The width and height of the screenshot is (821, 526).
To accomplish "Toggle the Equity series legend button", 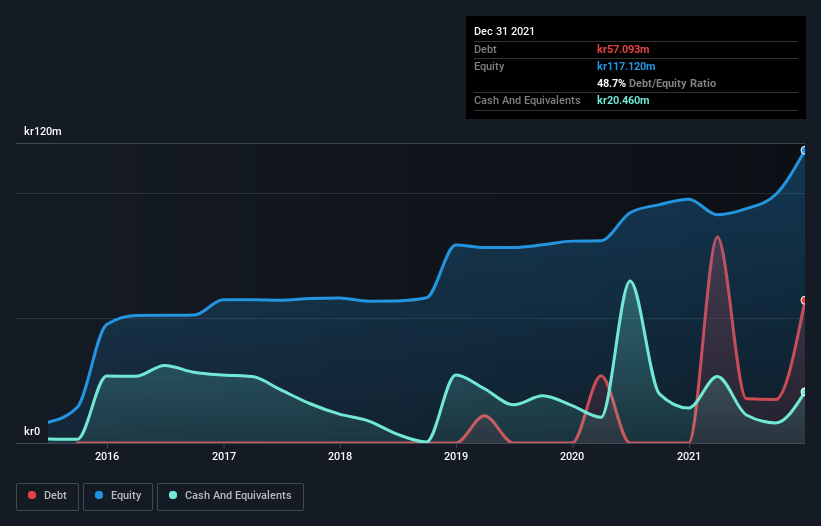I will tap(118, 496).
